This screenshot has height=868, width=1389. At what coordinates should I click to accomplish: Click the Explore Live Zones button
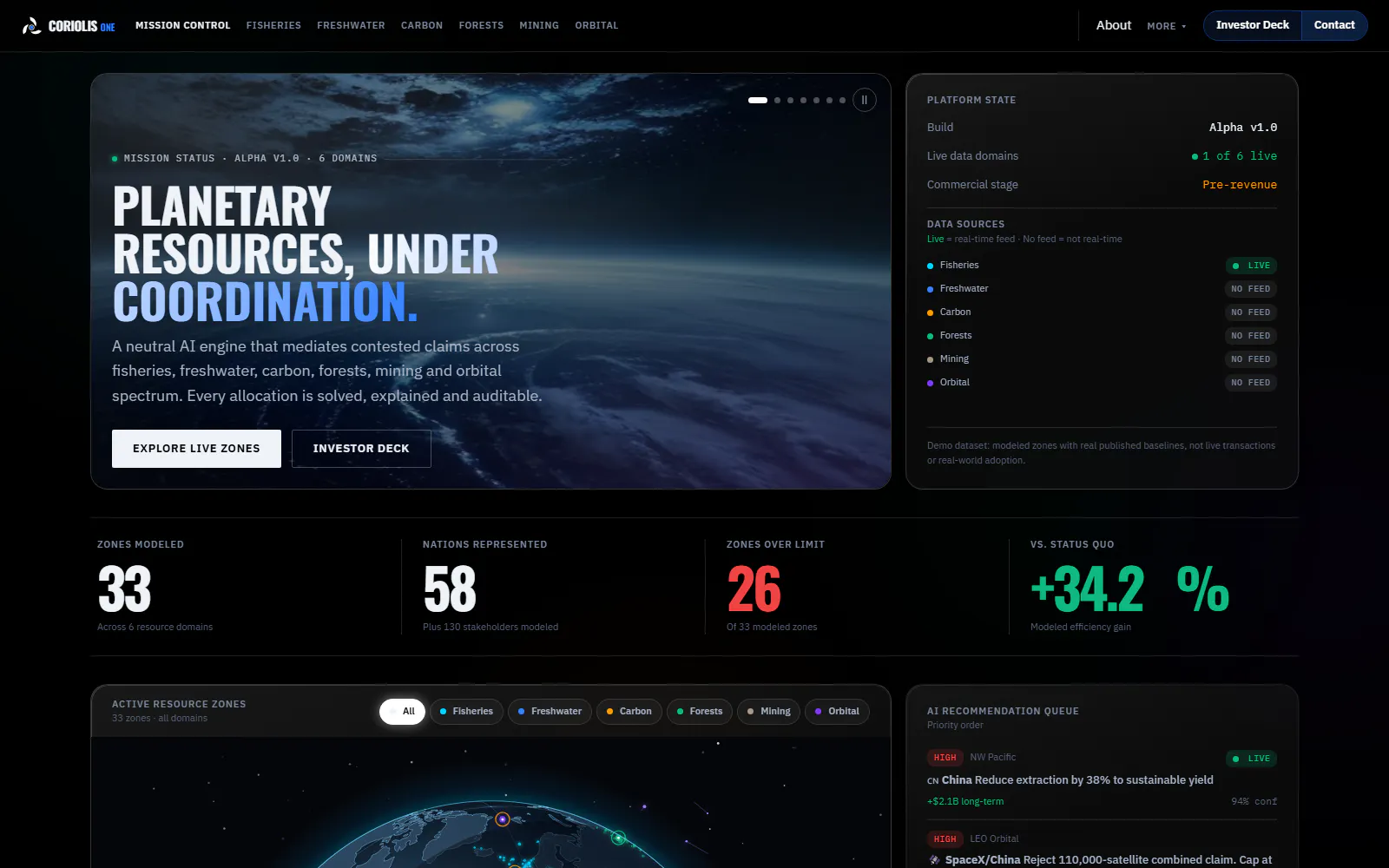[x=196, y=449]
